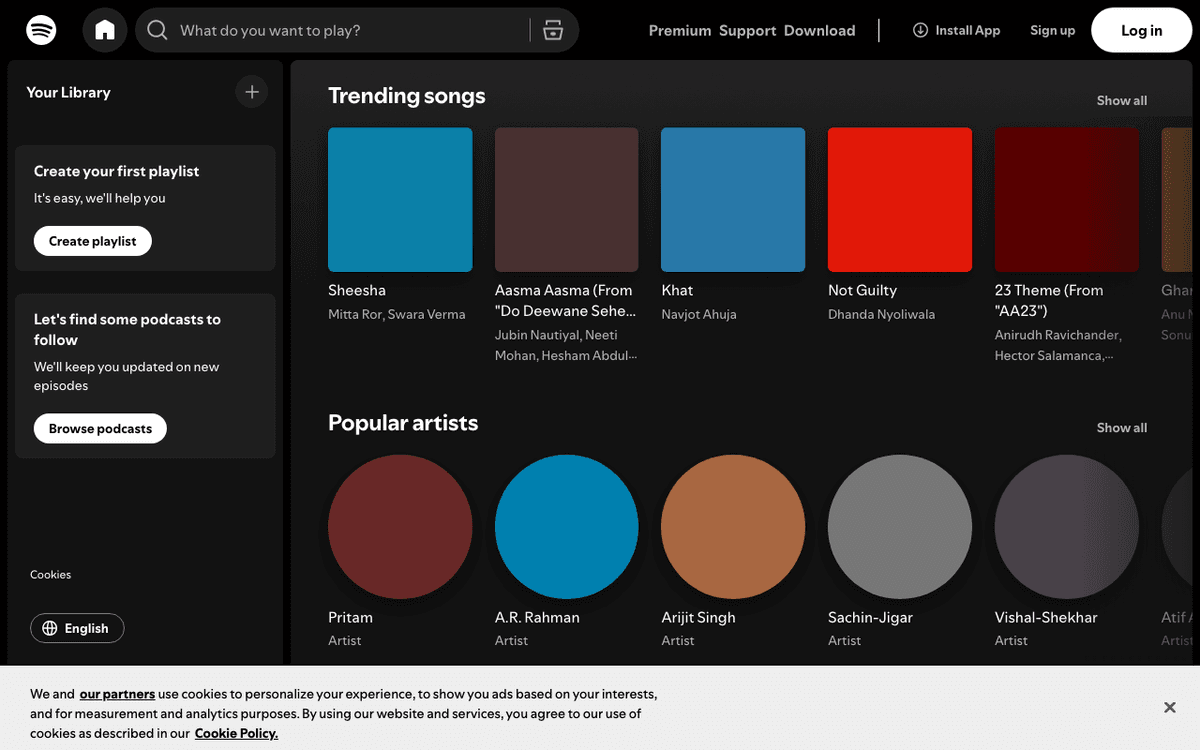The height and width of the screenshot is (750, 1200).
Task: Show all Trending songs
Action: pos(1121,100)
